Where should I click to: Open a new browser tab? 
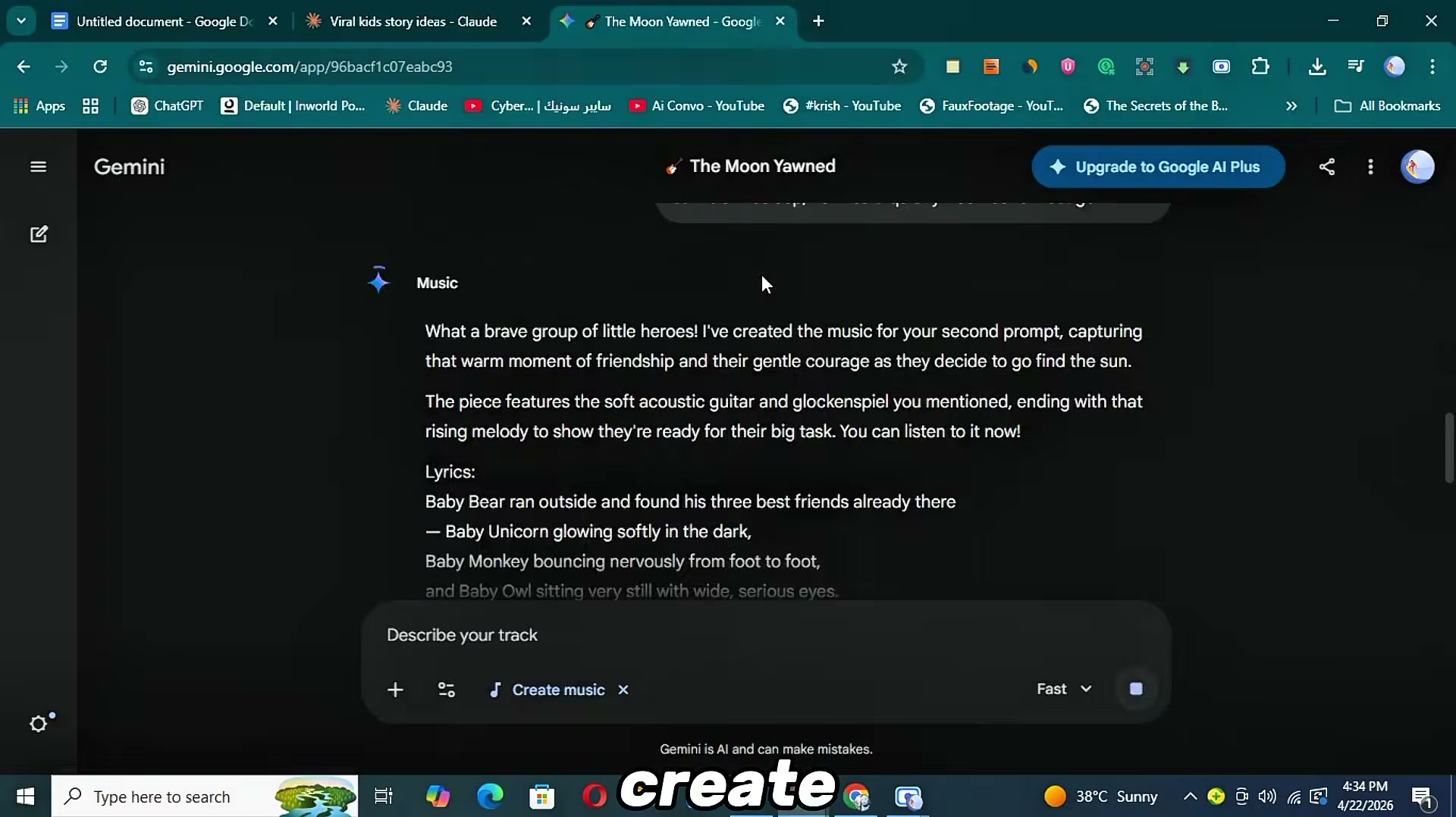click(x=818, y=21)
